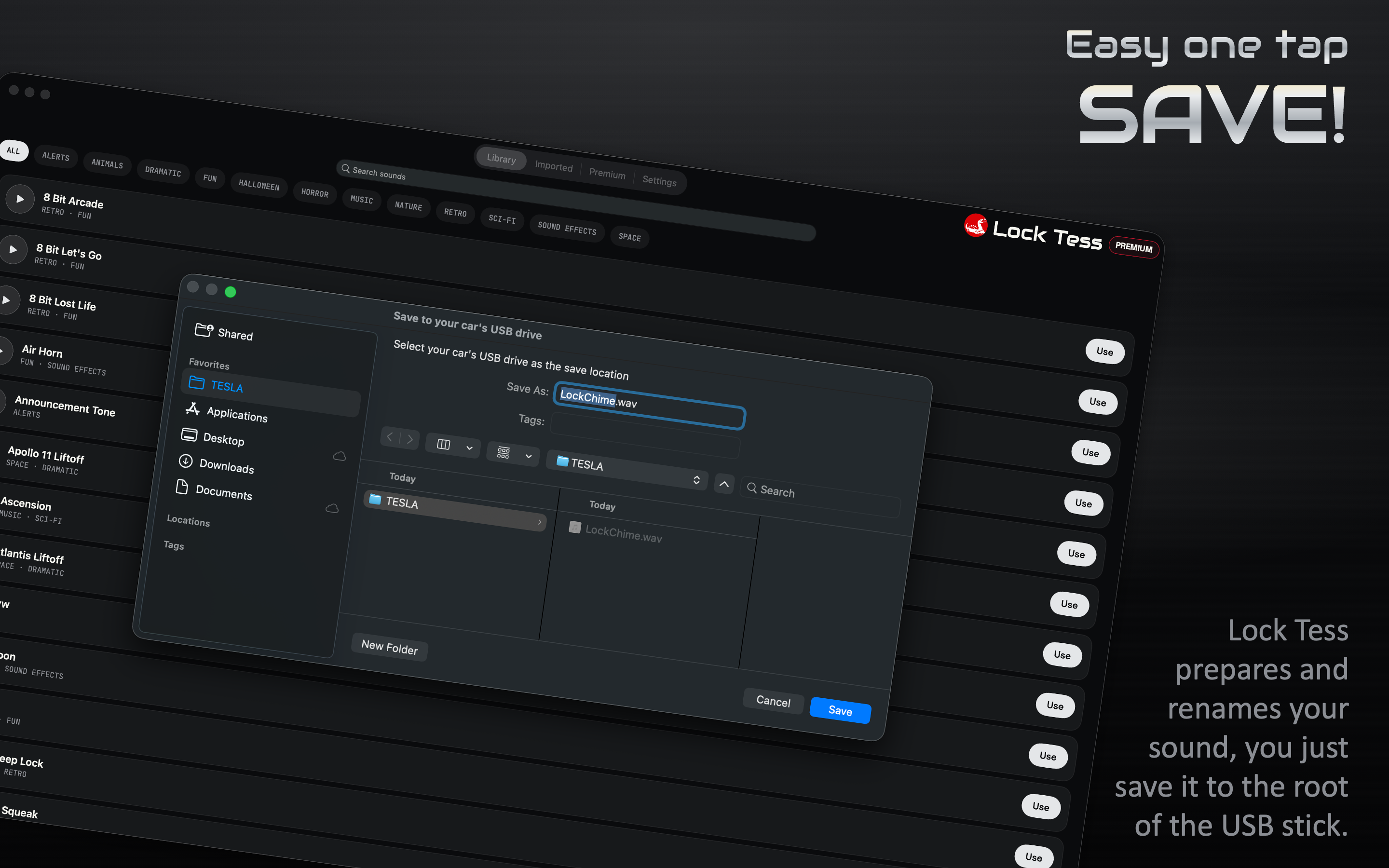
Task: Click the PREMIUM badge
Action: (x=1133, y=247)
